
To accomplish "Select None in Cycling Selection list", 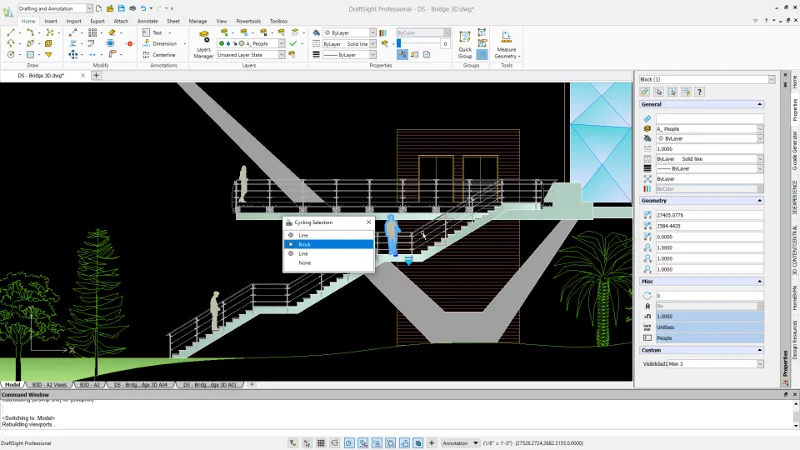I will [x=305, y=263].
